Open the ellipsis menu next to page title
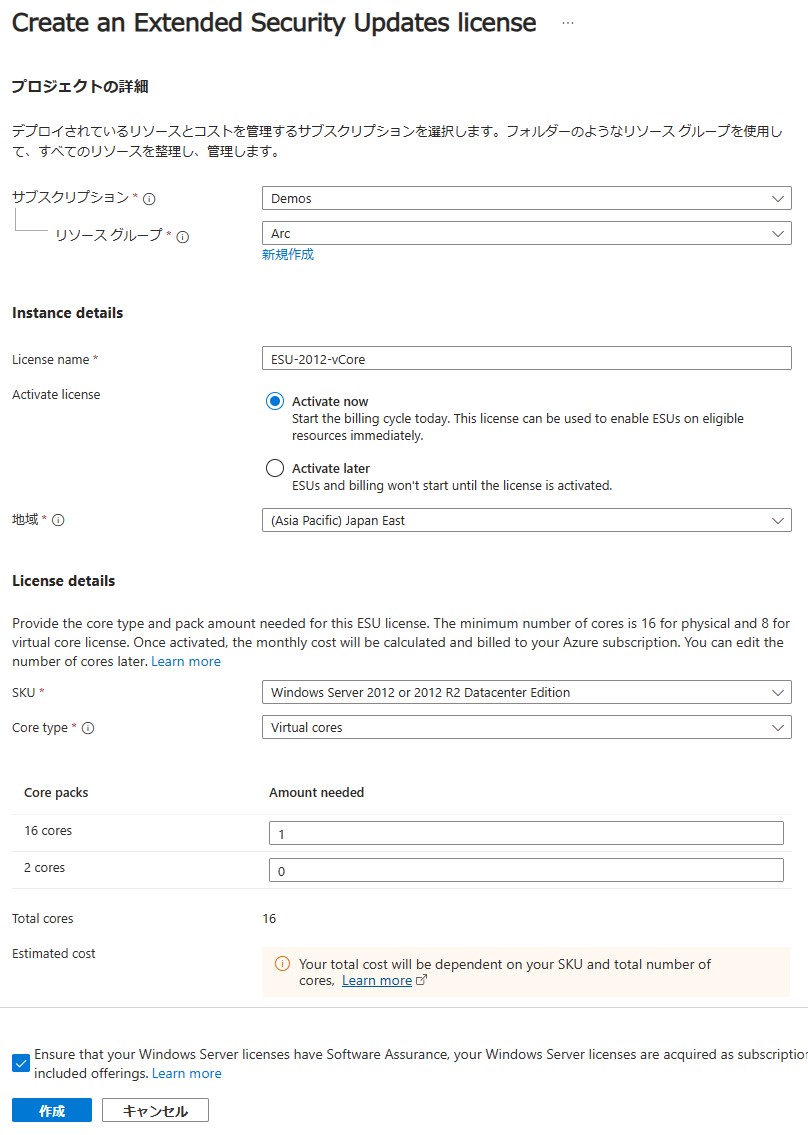Image resolution: width=808 pixels, height=1135 pixels. 568,23
